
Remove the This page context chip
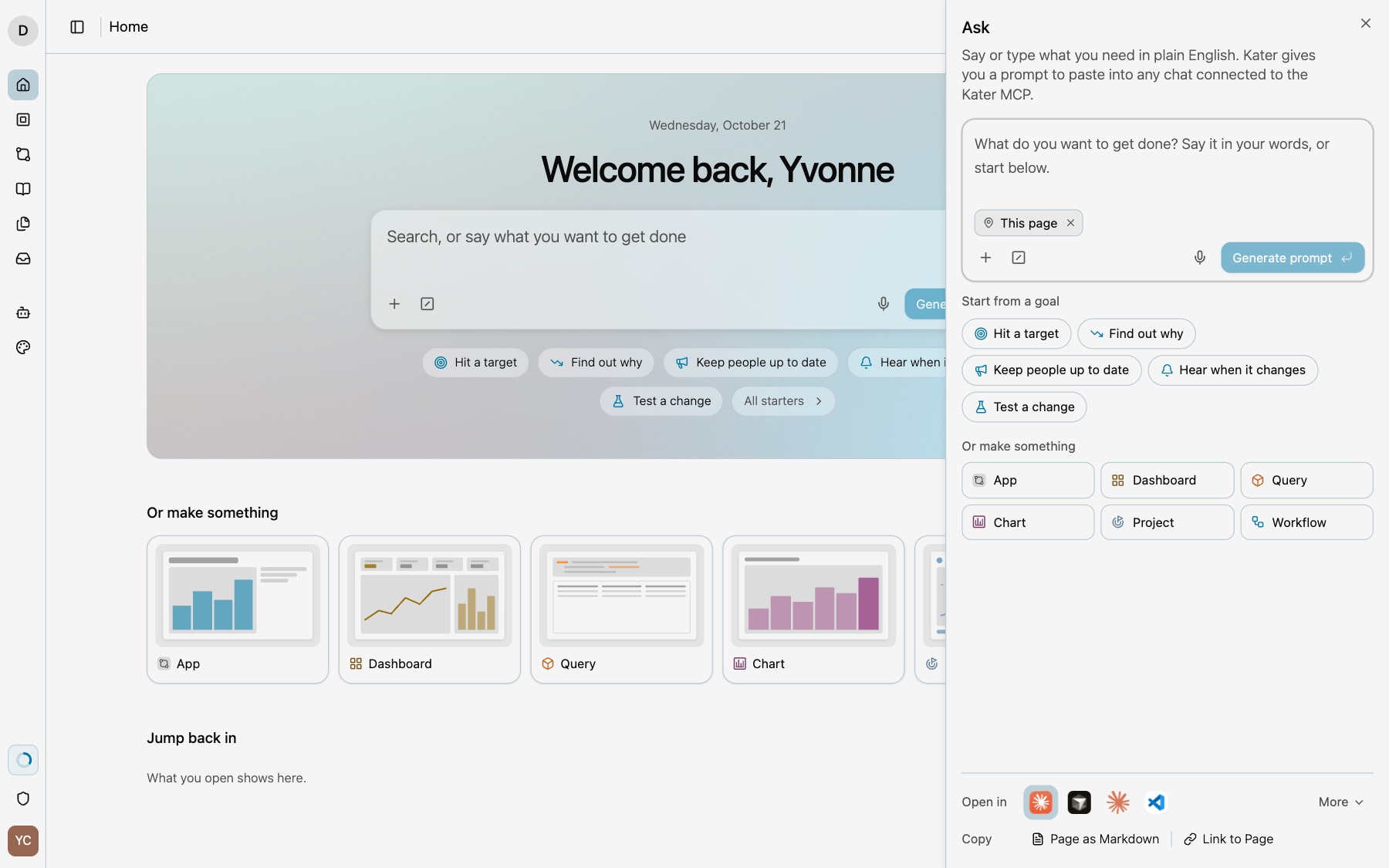[x=1070, y=223]
